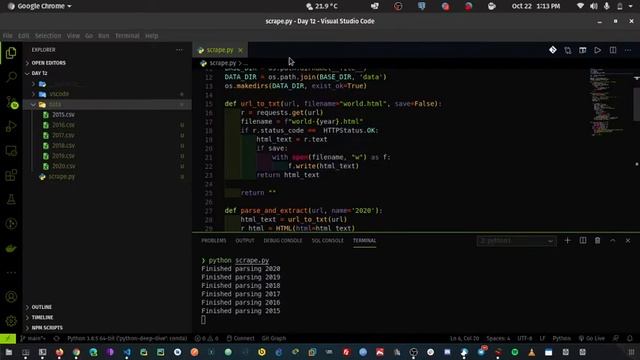Collapse the data folder

[55, 104]
